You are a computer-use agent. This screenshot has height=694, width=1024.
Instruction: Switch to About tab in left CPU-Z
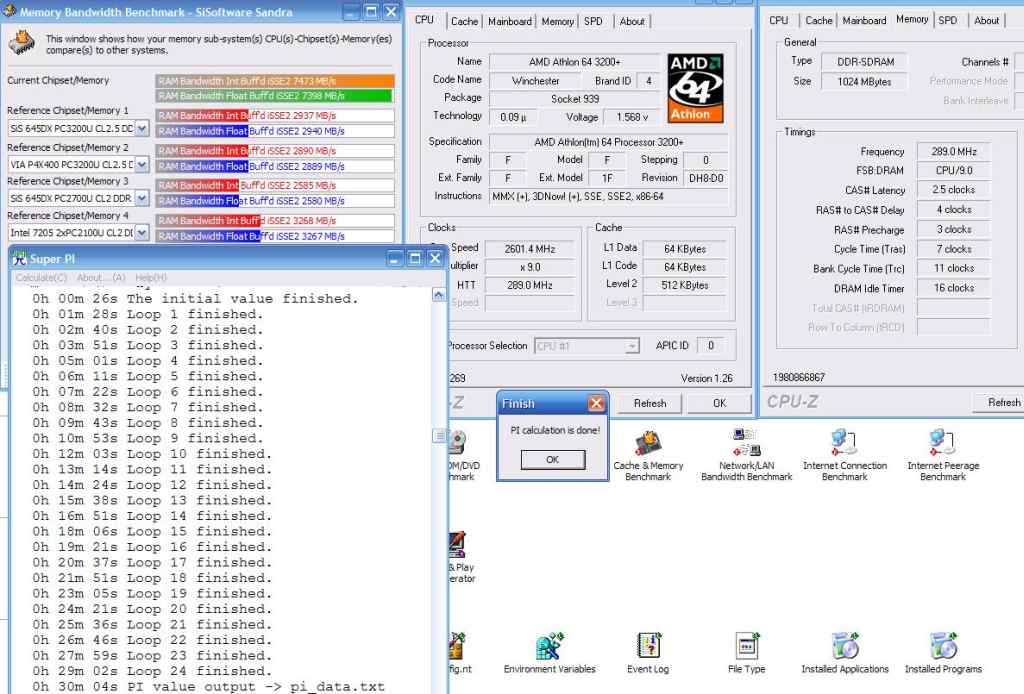[632, 21]
